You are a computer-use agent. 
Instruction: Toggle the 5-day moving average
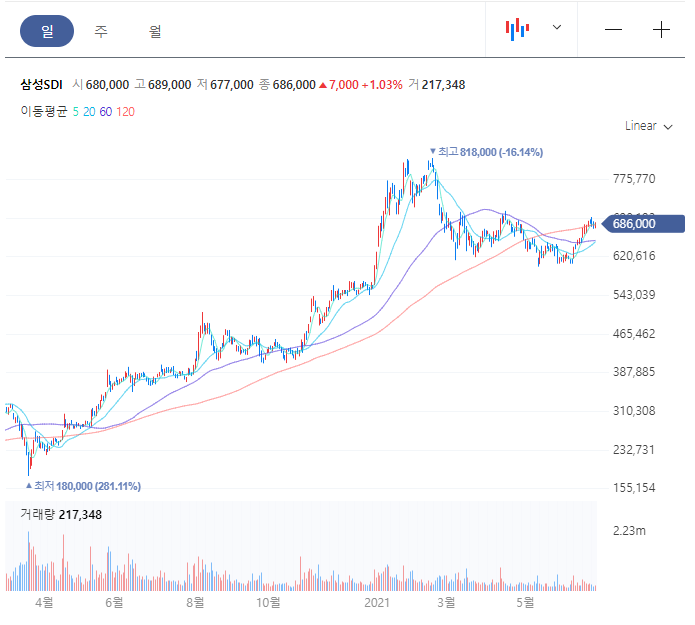tap(76, 112)
